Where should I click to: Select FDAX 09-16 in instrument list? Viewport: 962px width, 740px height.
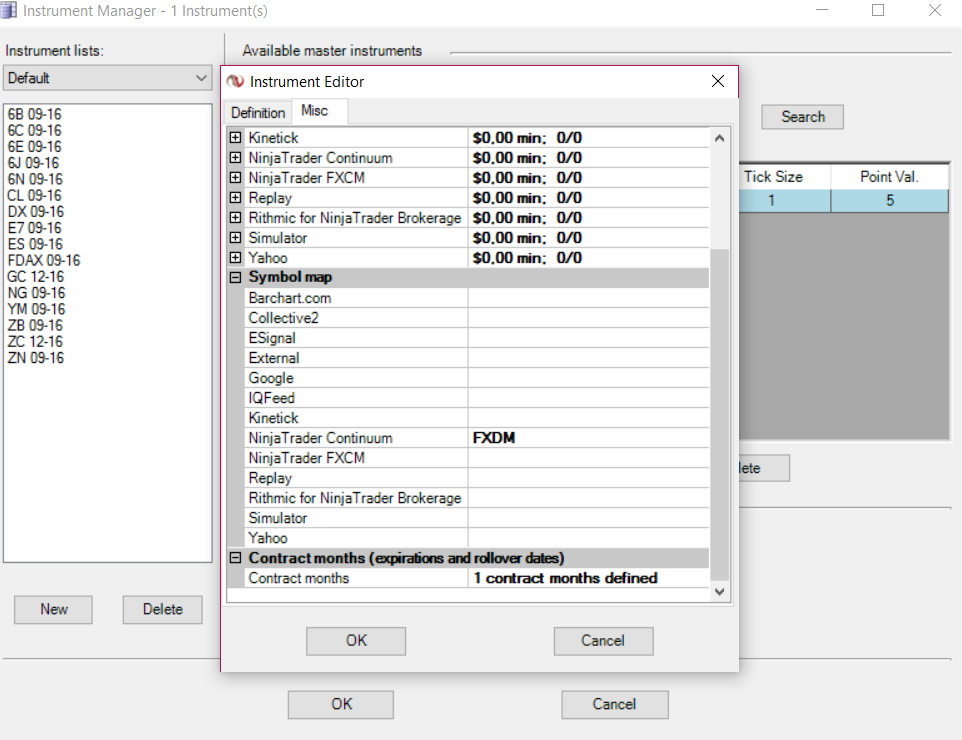44,261
